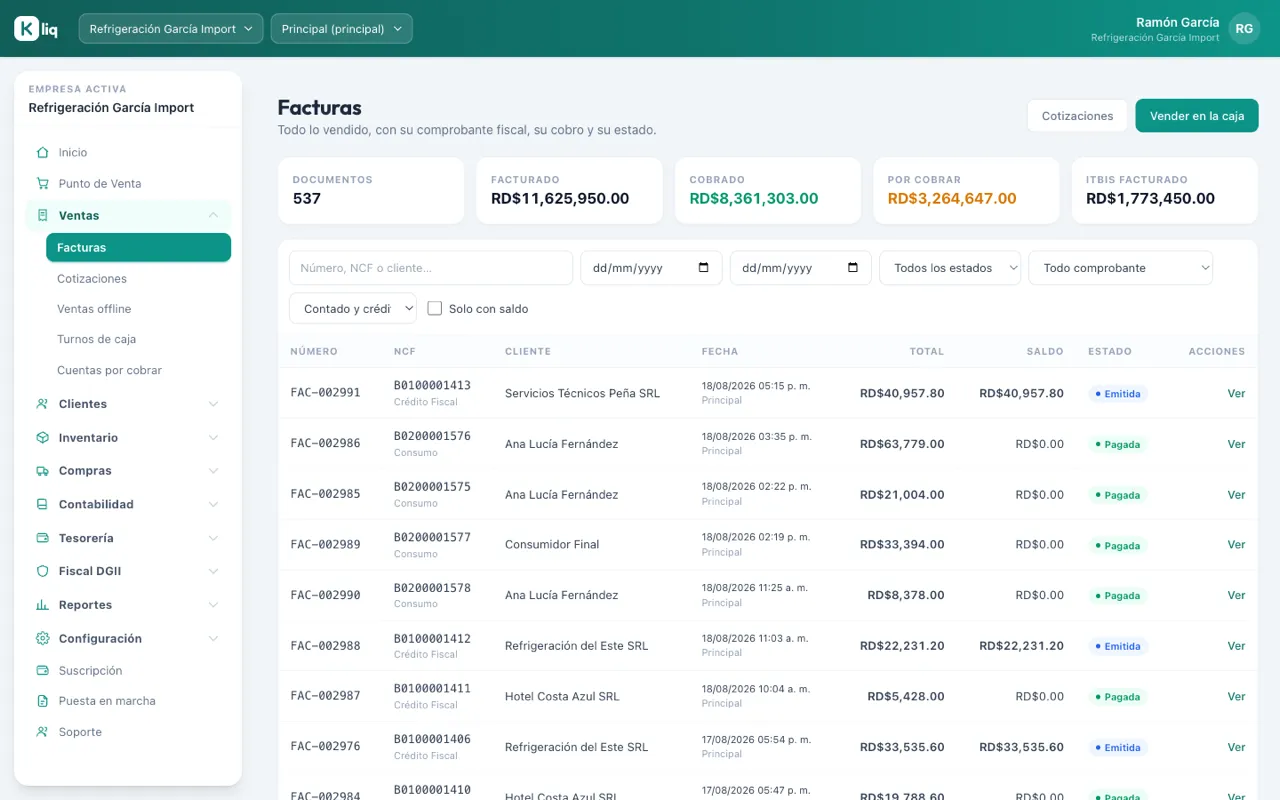Click Ver for invoice FAC-002988
Viewport: 1280px width, 800px height.
1236,646
